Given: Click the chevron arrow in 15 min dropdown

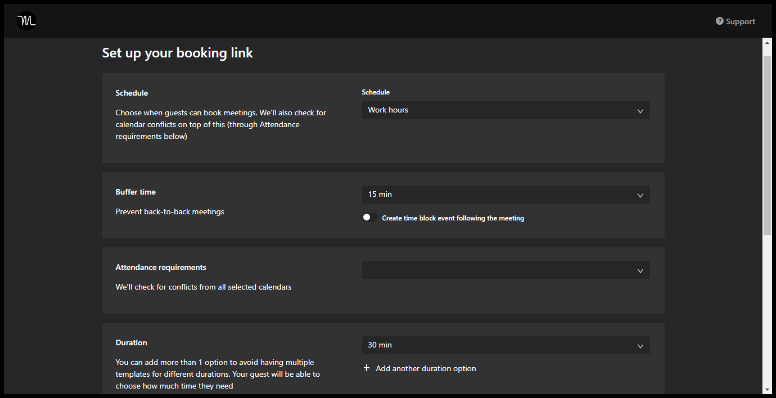Looking at the screenshot, I should [x=640, y=196].
